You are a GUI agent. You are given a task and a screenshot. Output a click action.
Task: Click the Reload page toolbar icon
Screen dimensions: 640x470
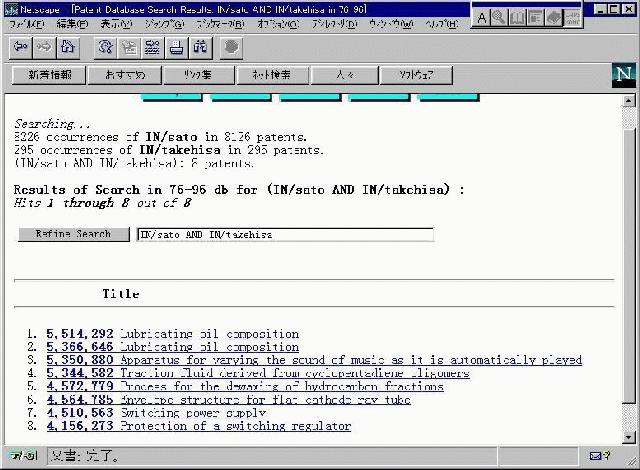(x=105, y=46)
